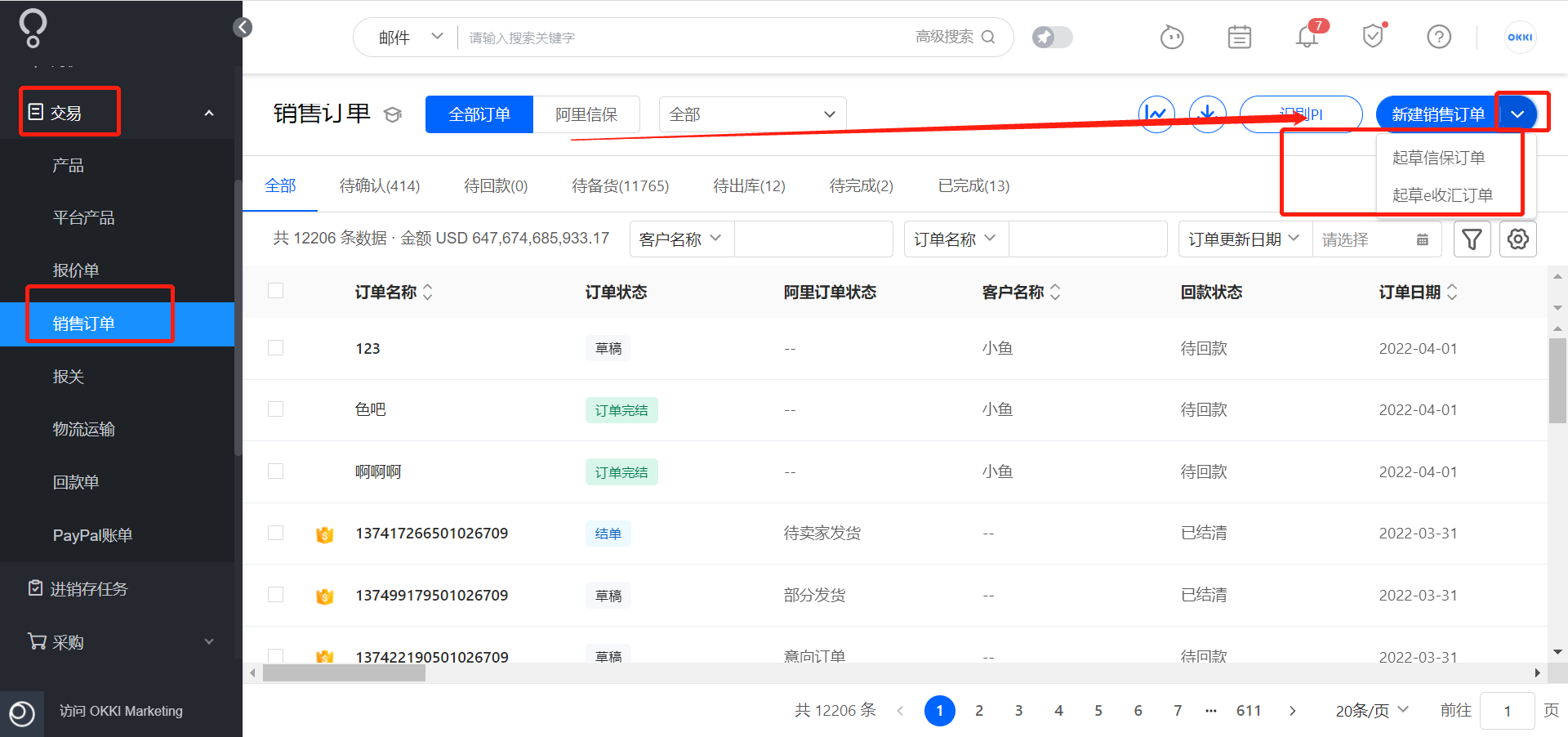Click the search magnifier icon

coord(988,37)
